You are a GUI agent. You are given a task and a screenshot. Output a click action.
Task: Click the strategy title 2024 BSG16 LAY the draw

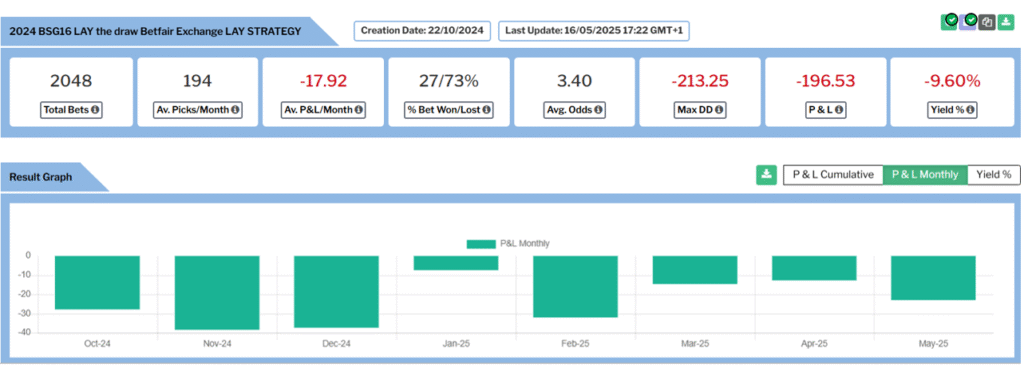(155, 31)
